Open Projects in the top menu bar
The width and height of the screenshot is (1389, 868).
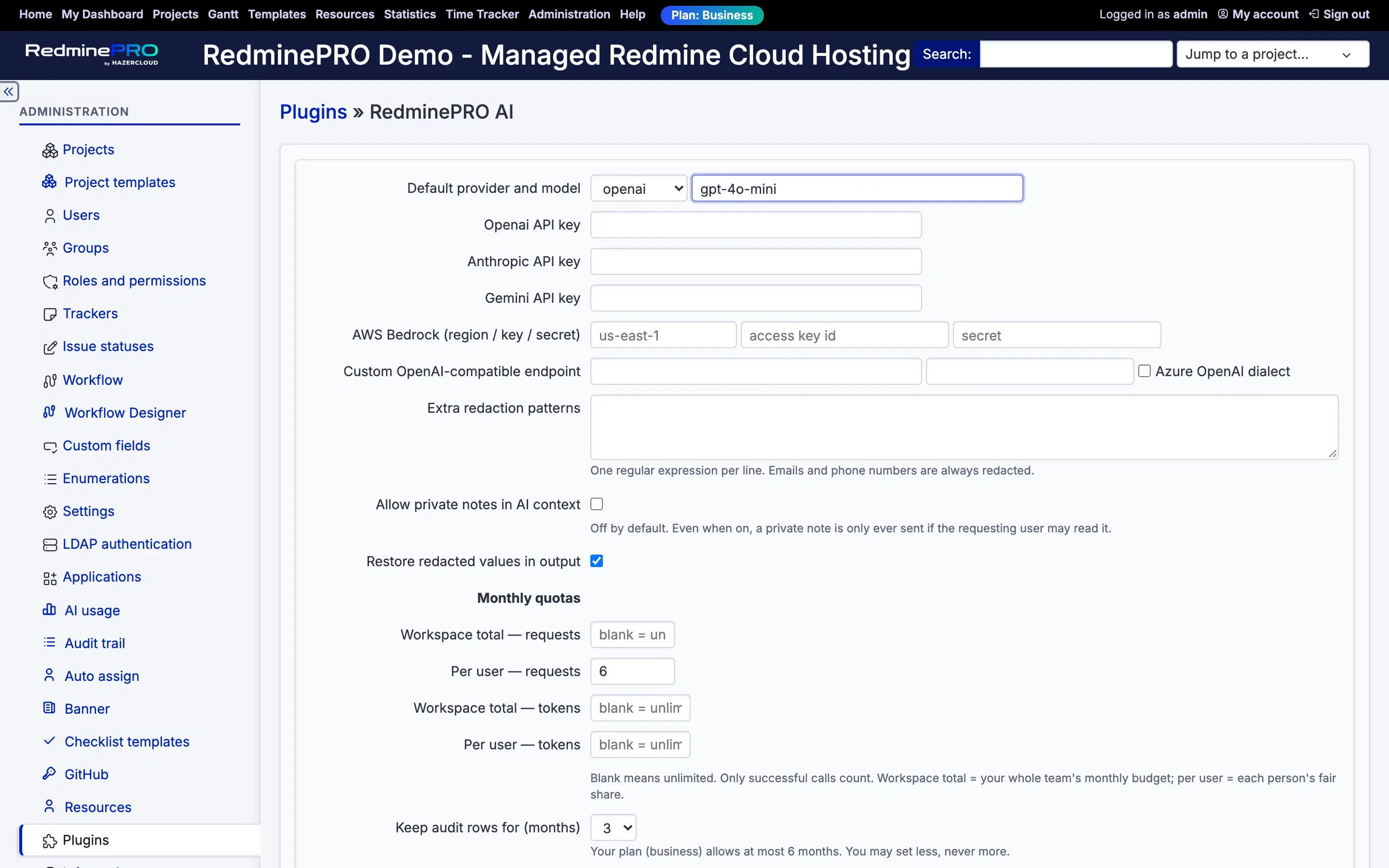coord(175,14)
